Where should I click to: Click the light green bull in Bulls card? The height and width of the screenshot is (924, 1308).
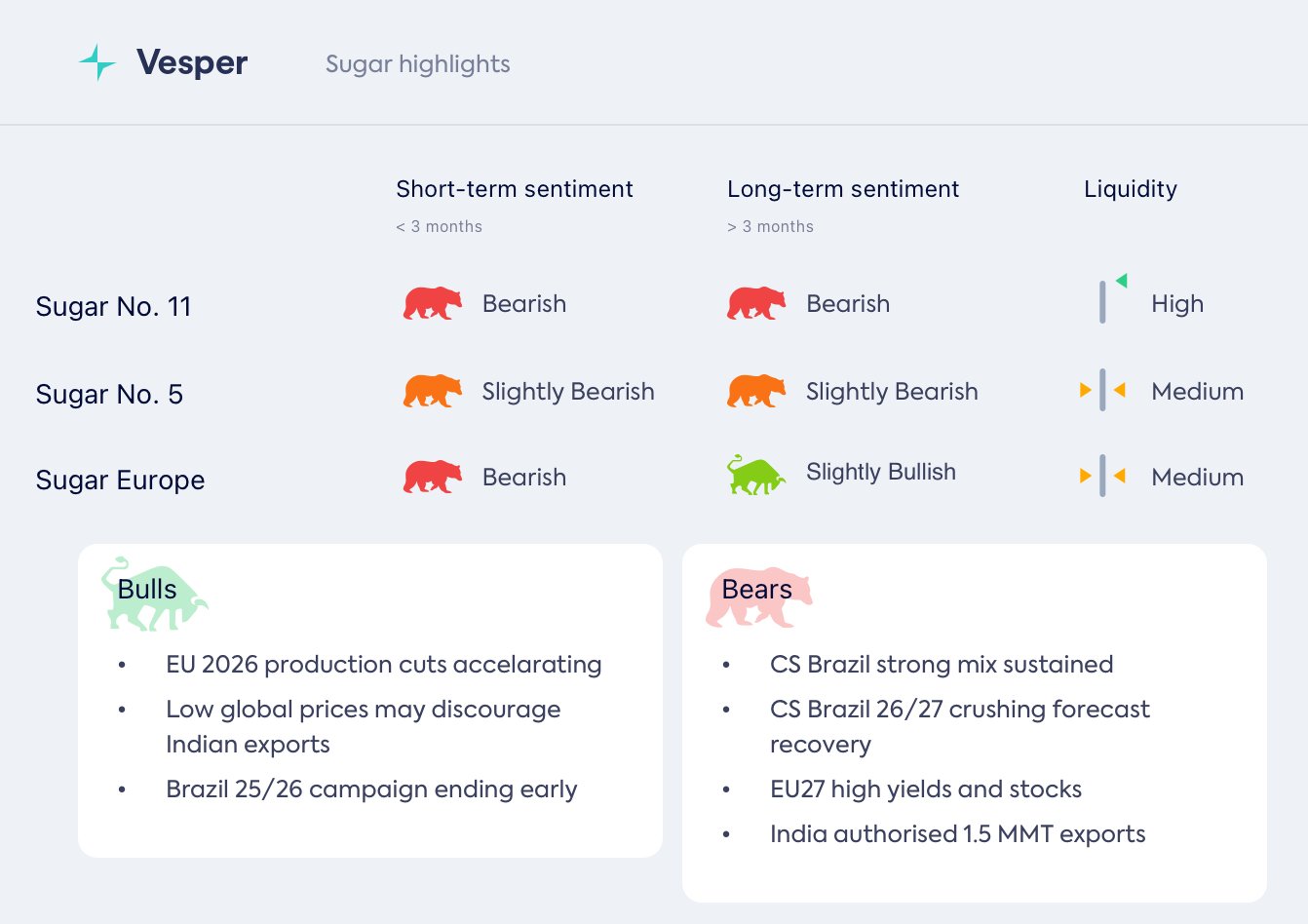point(154,594)
